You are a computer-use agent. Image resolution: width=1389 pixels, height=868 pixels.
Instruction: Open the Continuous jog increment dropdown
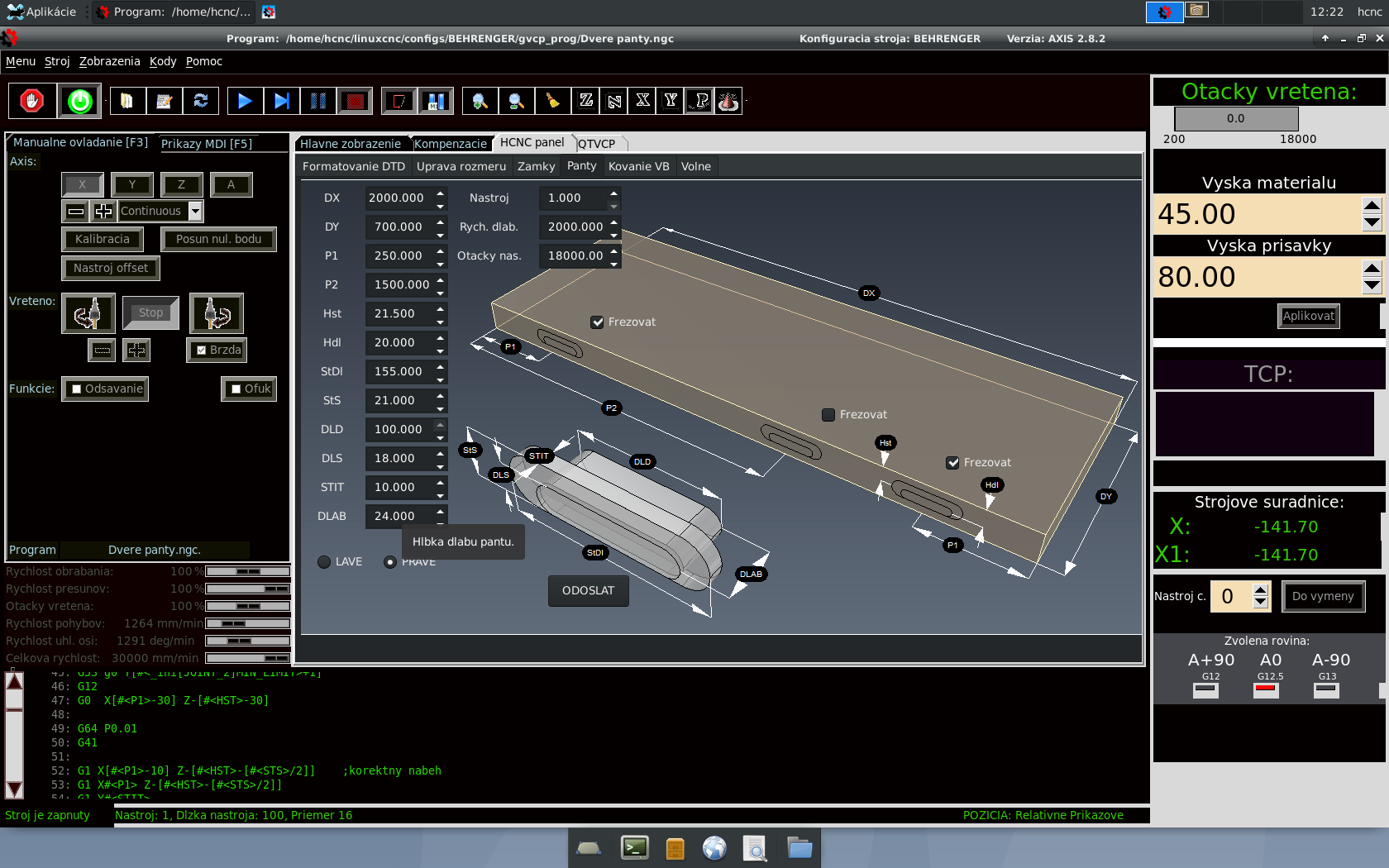point(195,212)
